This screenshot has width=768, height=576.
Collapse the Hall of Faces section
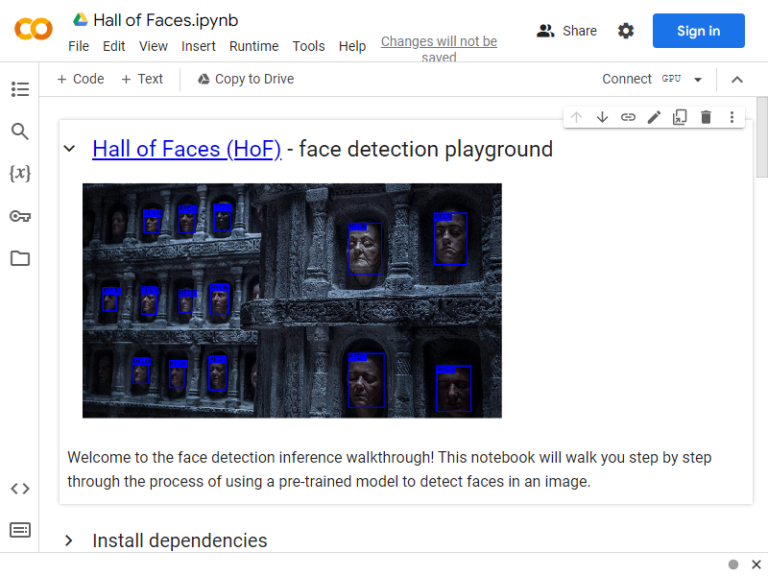click(x=70, y=148)
